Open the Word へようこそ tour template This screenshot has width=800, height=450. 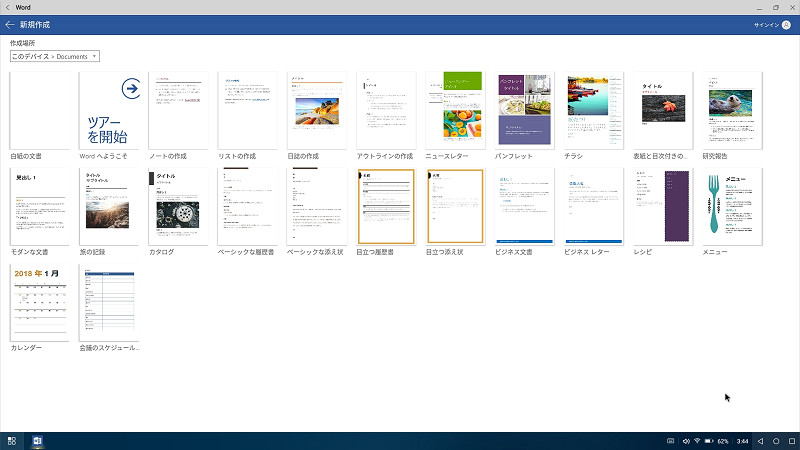pyautogui.click(x=109, y=111)
